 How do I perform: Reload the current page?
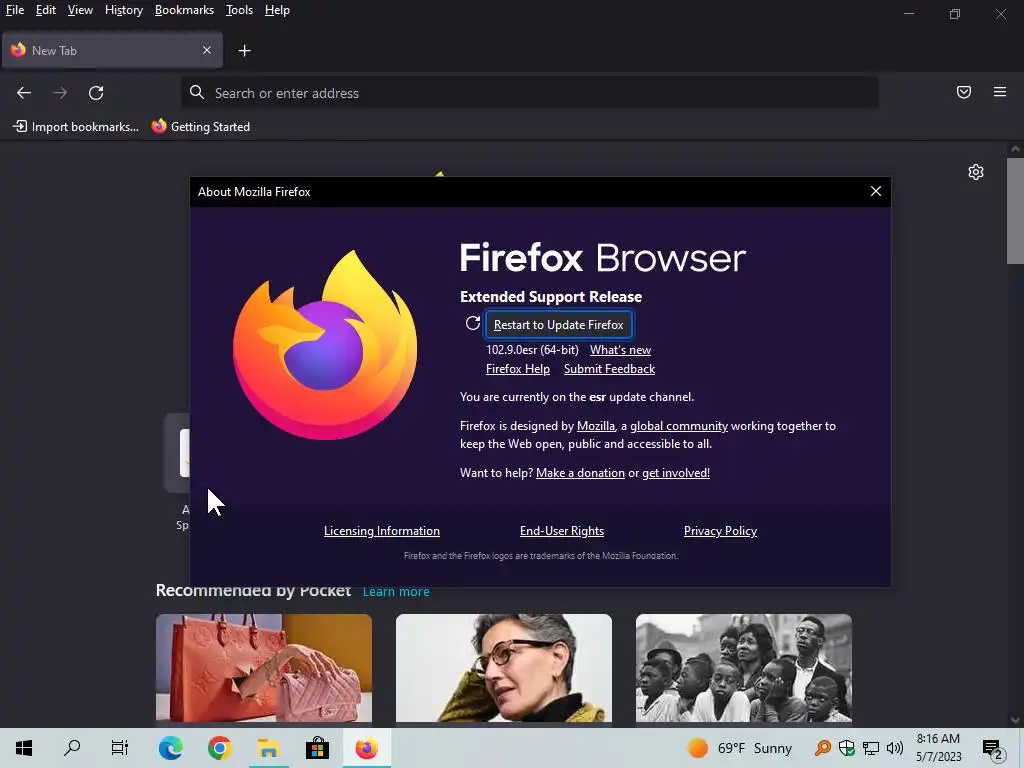[96, 93]
